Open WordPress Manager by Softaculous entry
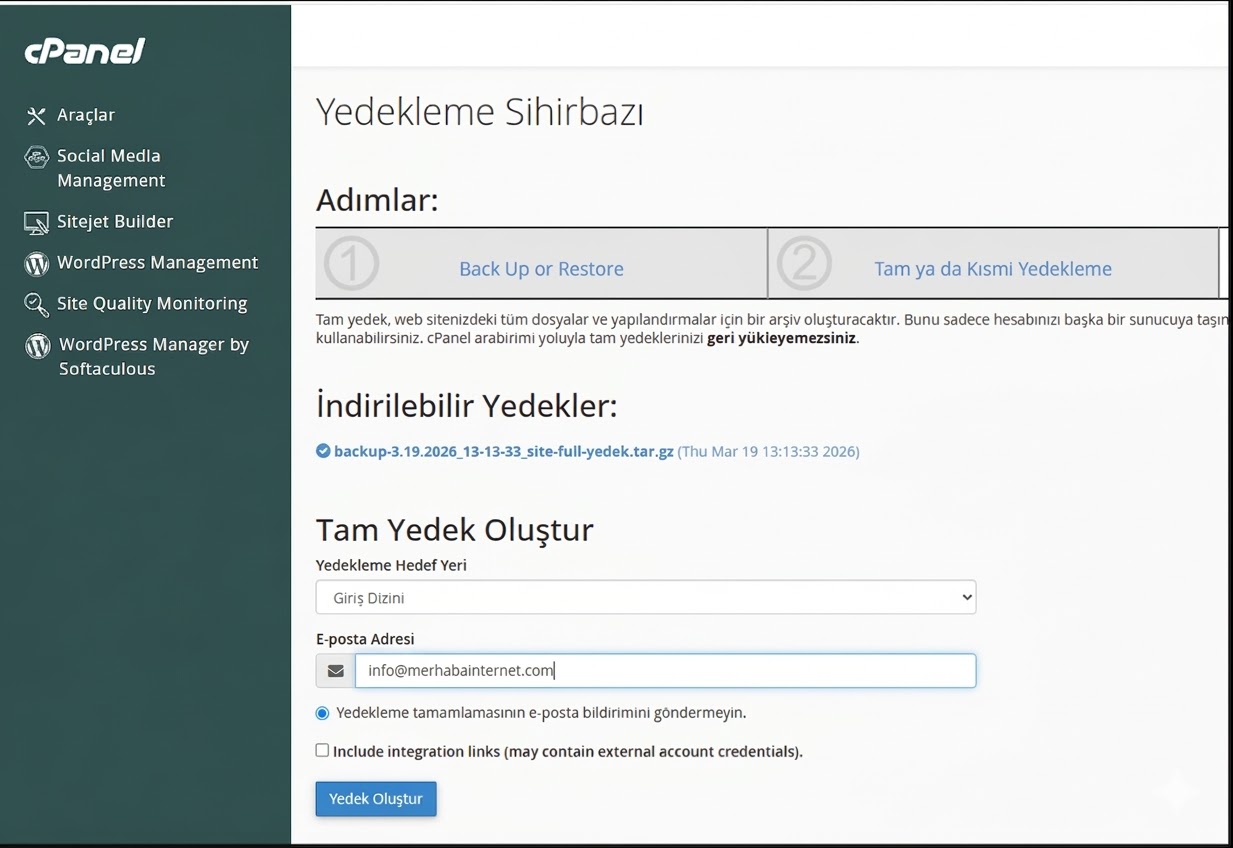 [153, 356]
